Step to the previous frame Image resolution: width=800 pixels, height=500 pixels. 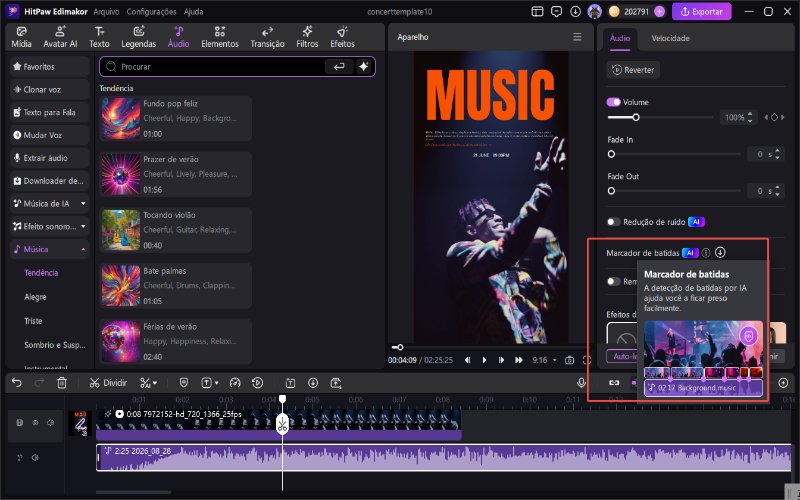click(x=467, y=360)
